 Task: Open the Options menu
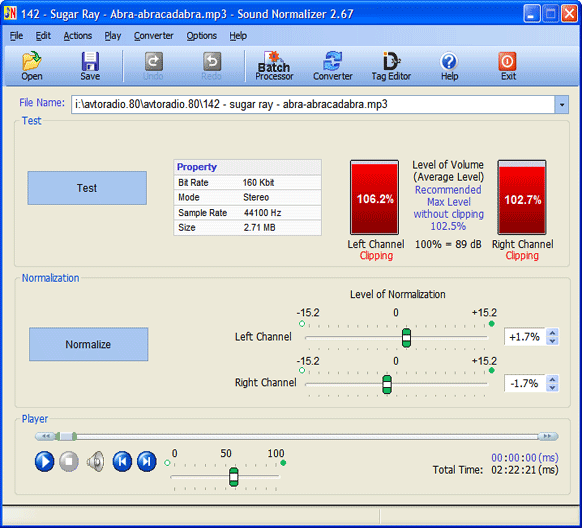pos(202,36)
